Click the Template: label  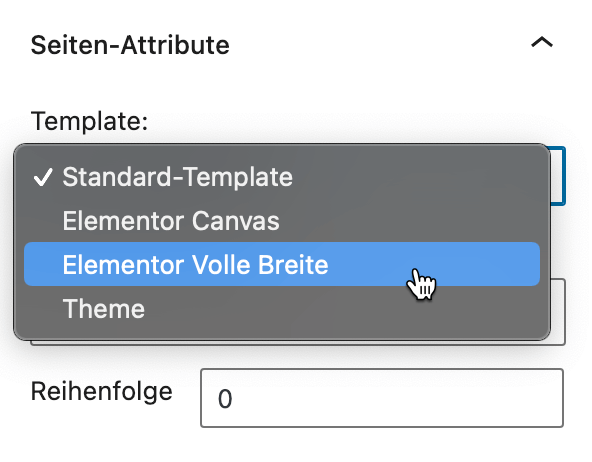point(89,121)
